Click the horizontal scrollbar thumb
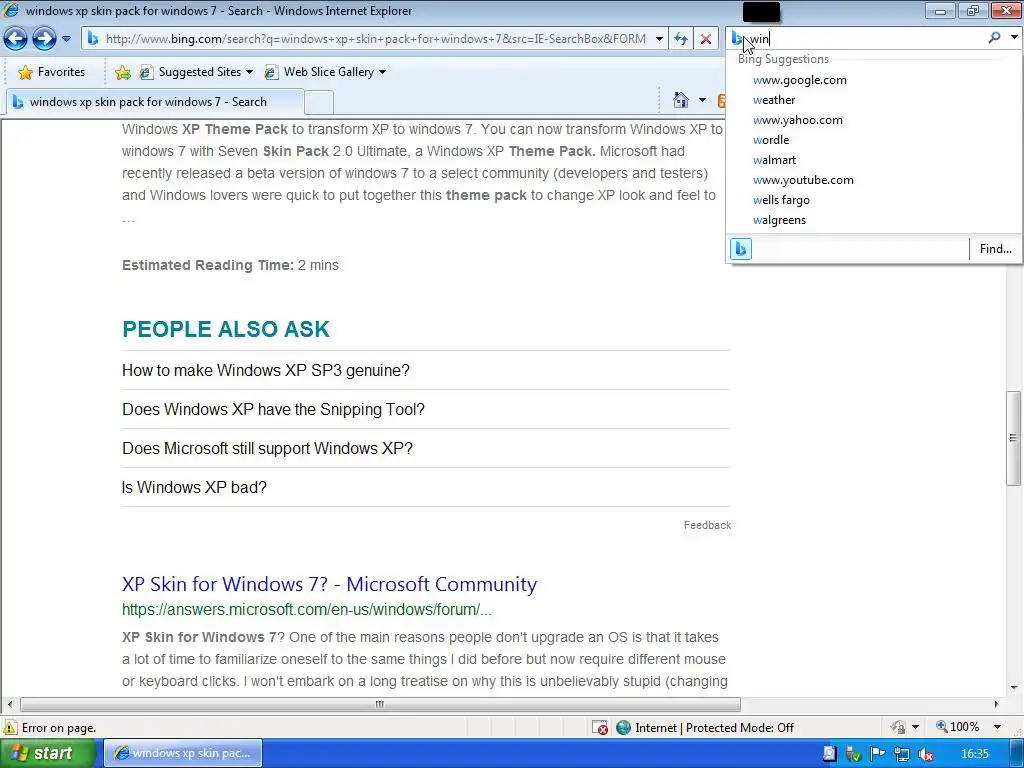This screenshot has width=1024, height=768. click(x=380, y=704)
